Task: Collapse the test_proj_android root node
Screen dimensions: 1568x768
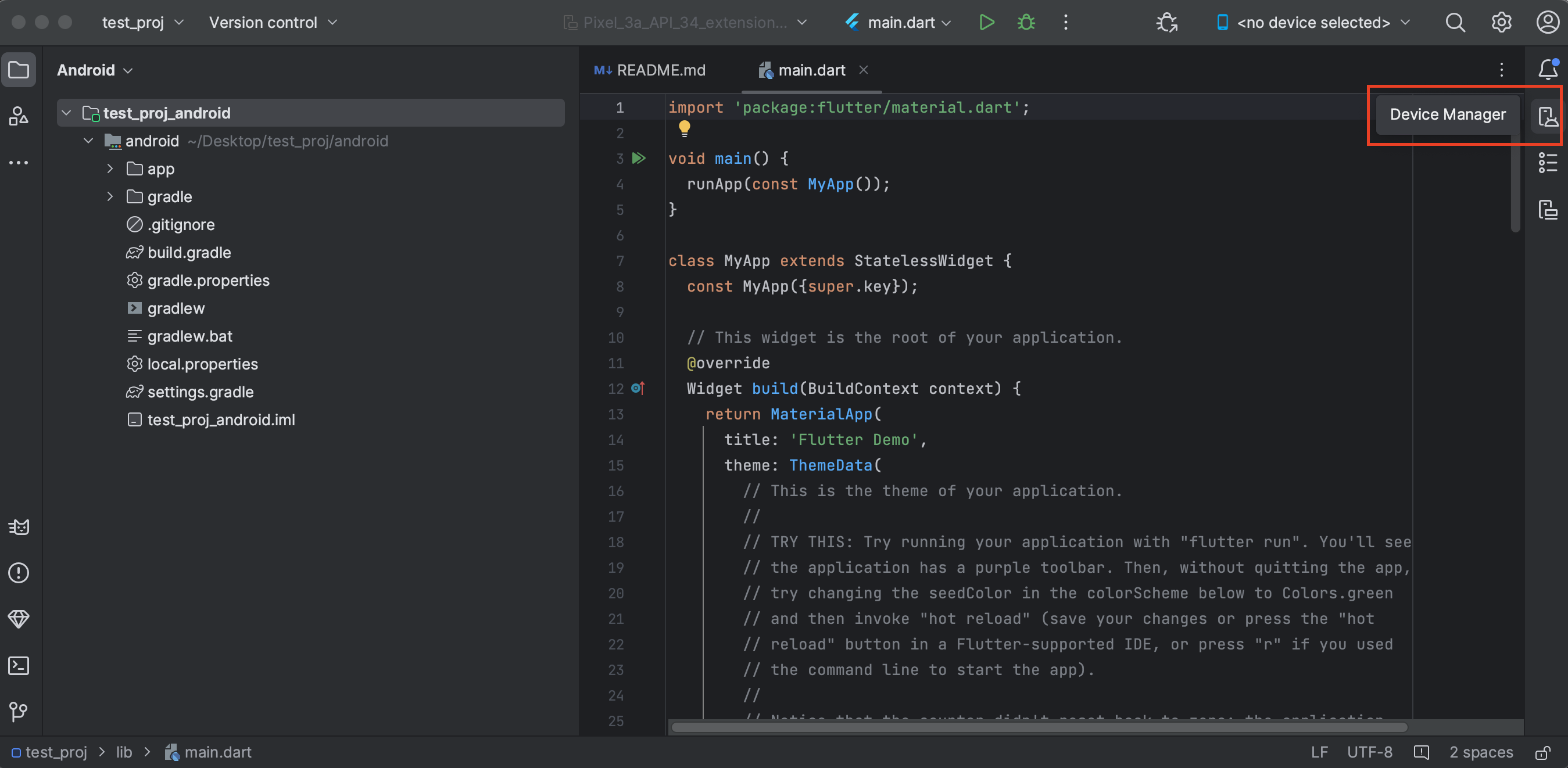Action: (66, 113)
